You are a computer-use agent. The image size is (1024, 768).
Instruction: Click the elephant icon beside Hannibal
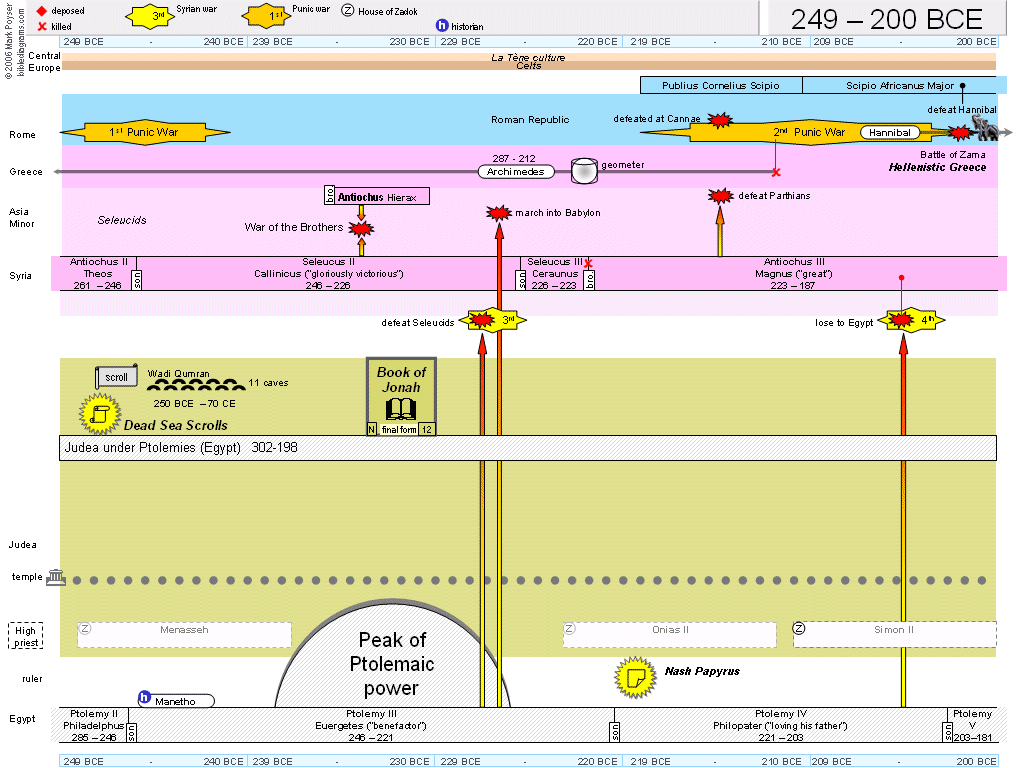pyautogui.click(x=984, y=129)
